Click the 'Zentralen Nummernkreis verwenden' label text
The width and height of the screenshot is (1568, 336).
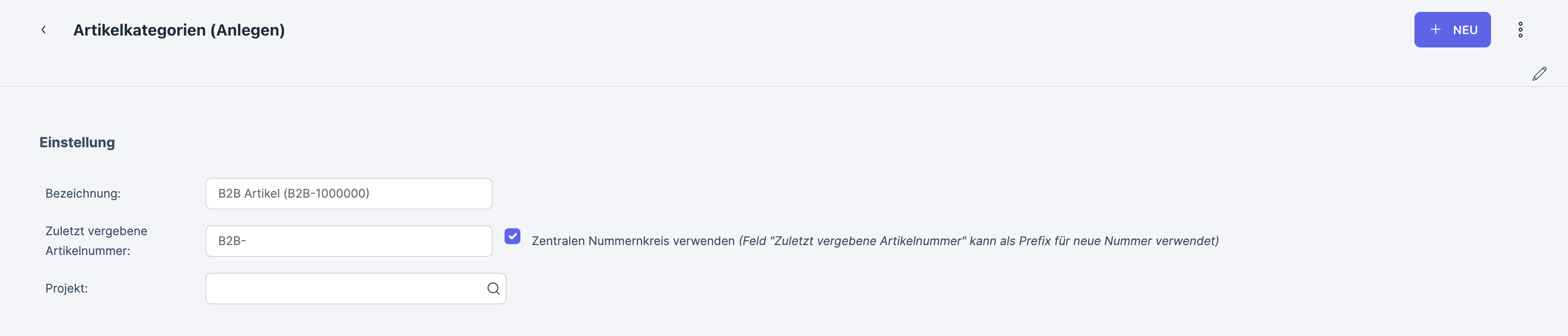click(633, 241)
